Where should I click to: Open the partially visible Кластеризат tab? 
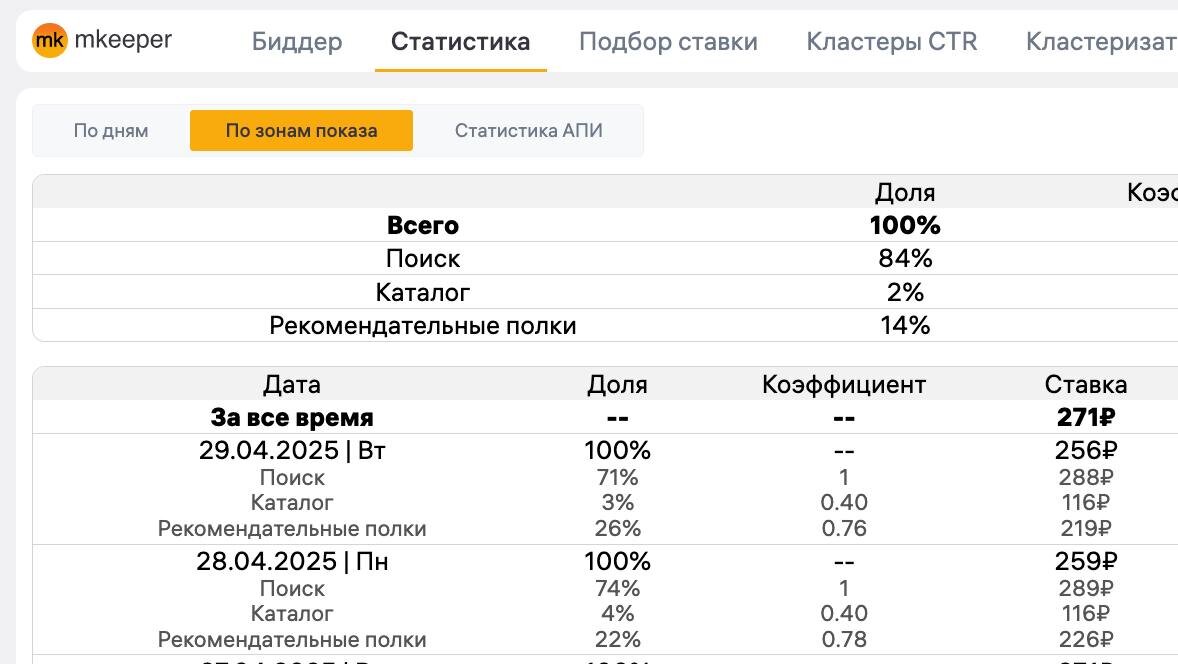coord(1100,42)
